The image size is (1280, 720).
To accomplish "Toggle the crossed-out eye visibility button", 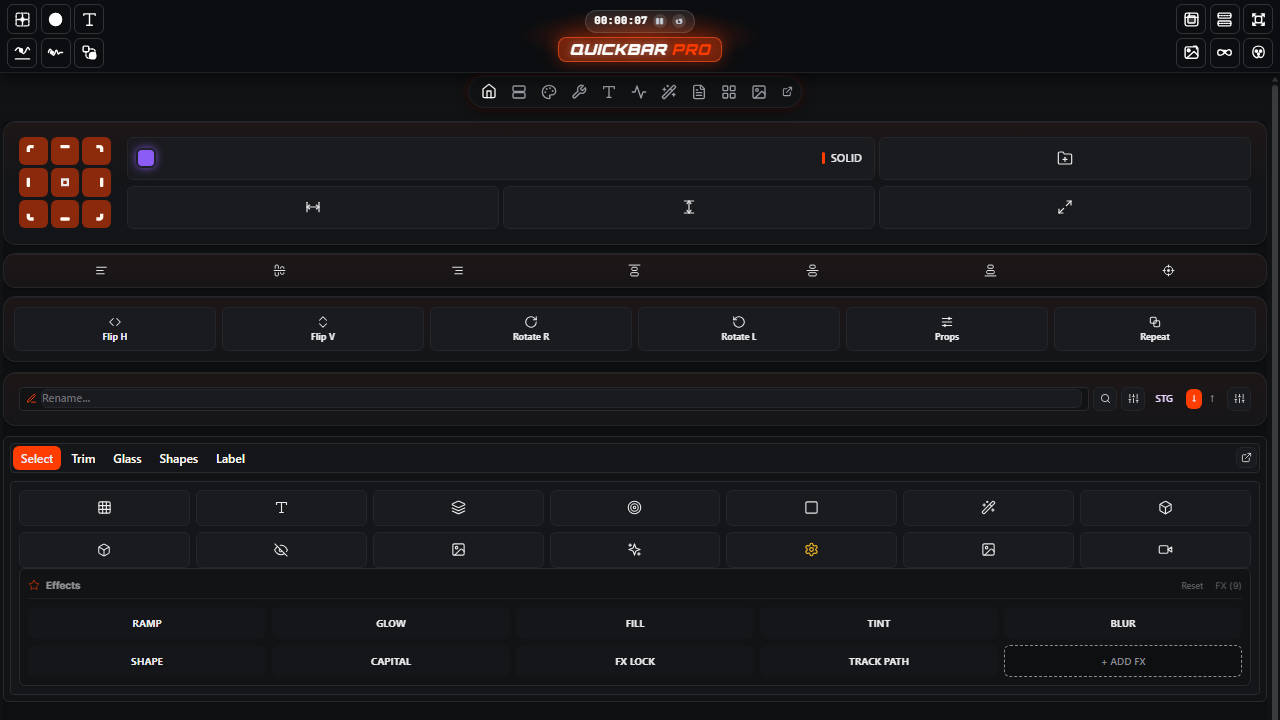I will (281, 550).
